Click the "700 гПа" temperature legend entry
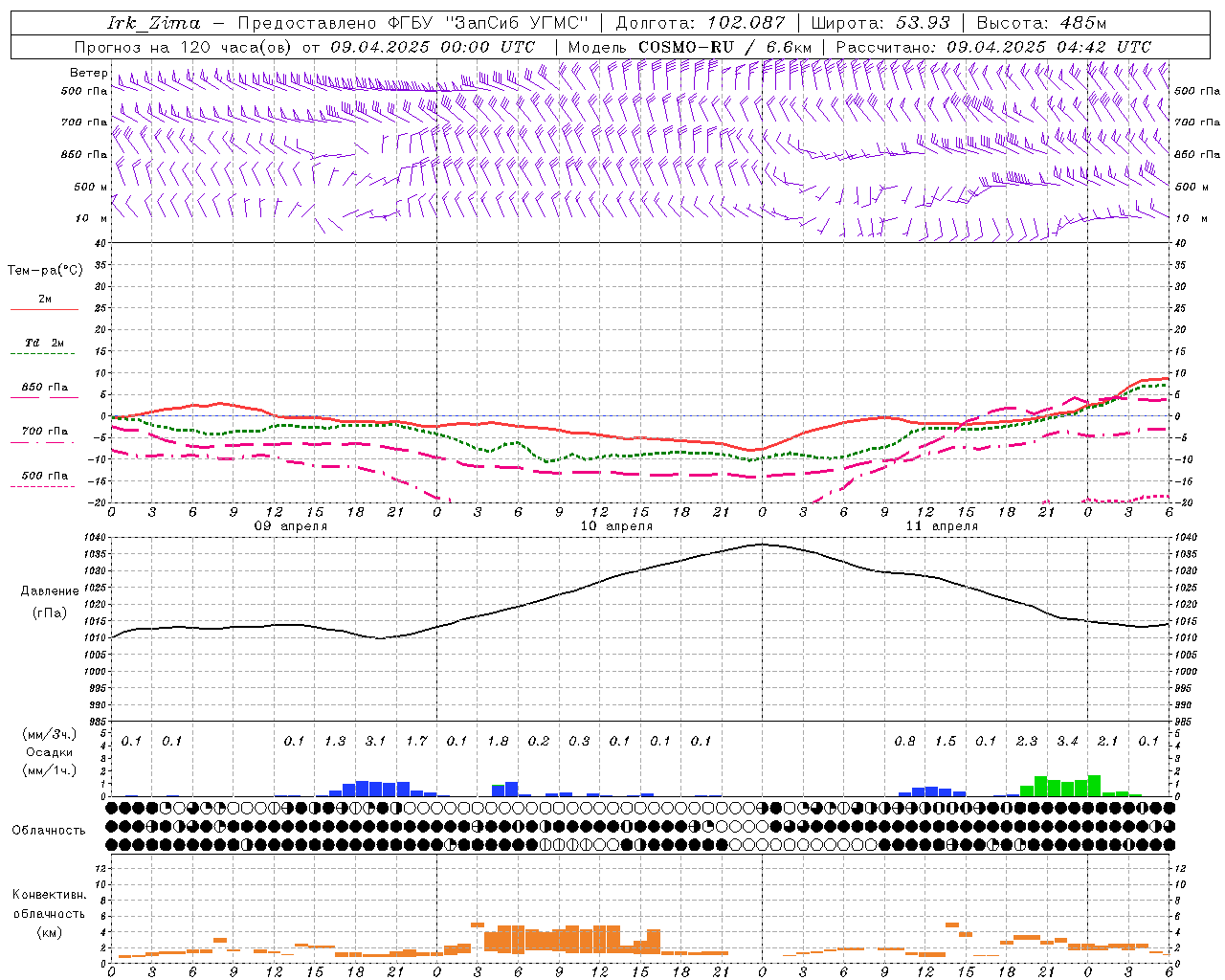Image resolution: width=1225 pixels, height=980 pixels. [x=44, y=432]
